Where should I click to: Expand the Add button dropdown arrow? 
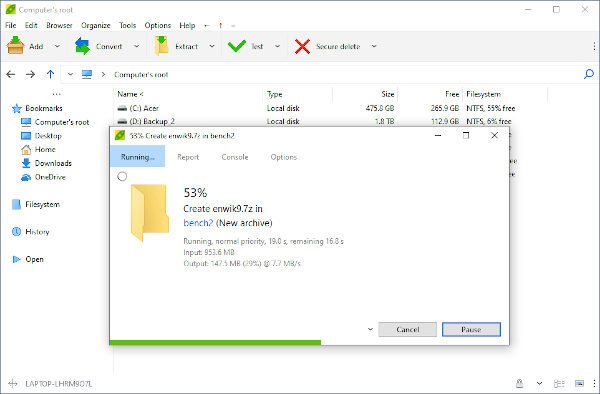tap(57, 46)
